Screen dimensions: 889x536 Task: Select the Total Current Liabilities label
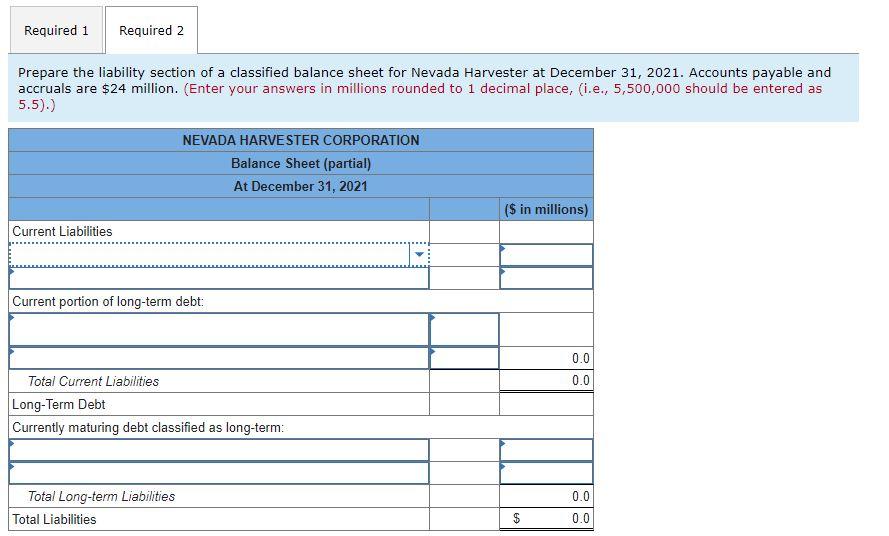pos(94,381)
